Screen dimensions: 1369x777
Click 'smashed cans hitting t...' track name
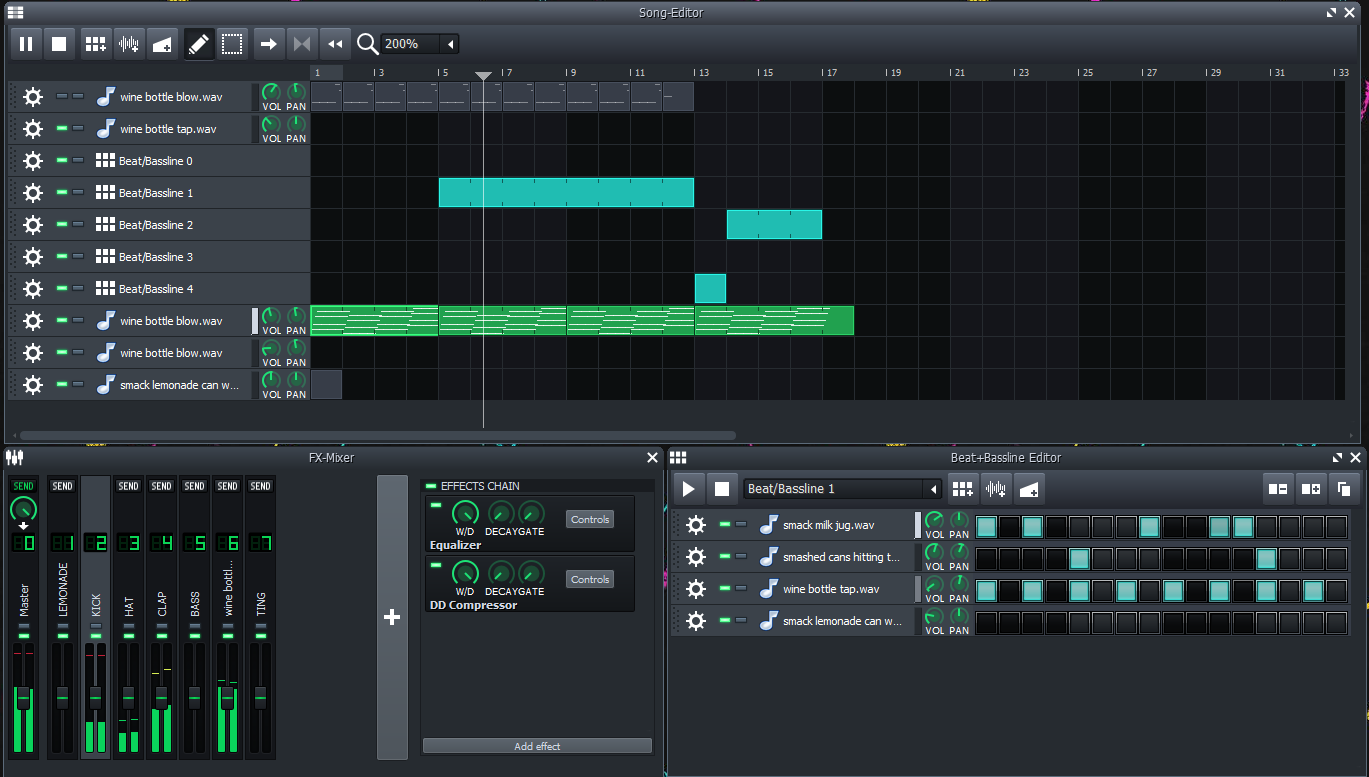click(842, 557)
